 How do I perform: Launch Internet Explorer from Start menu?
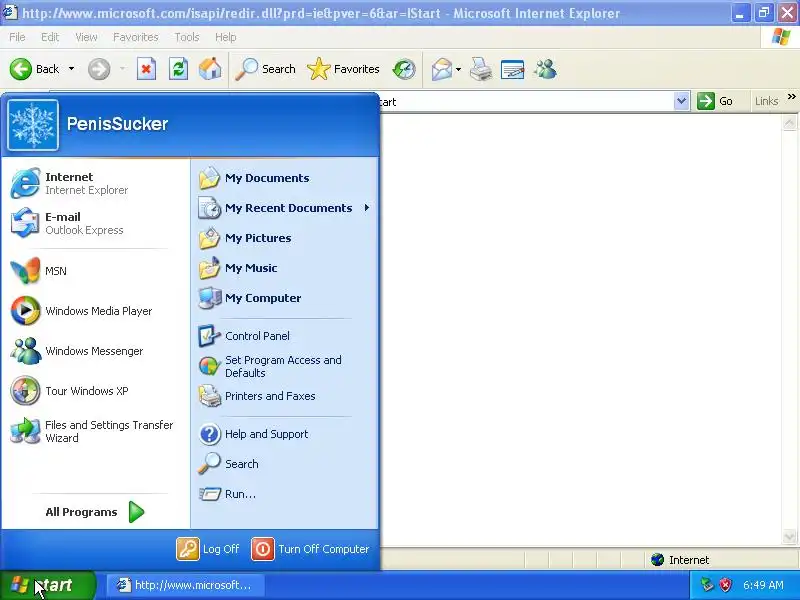click(x=95, y=183)
